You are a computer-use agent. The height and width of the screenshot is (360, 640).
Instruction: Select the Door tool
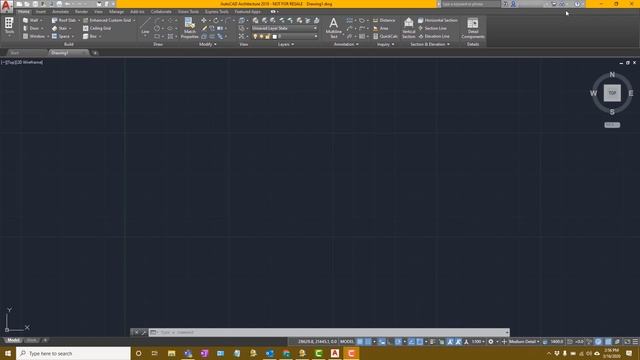coord(33,28)
